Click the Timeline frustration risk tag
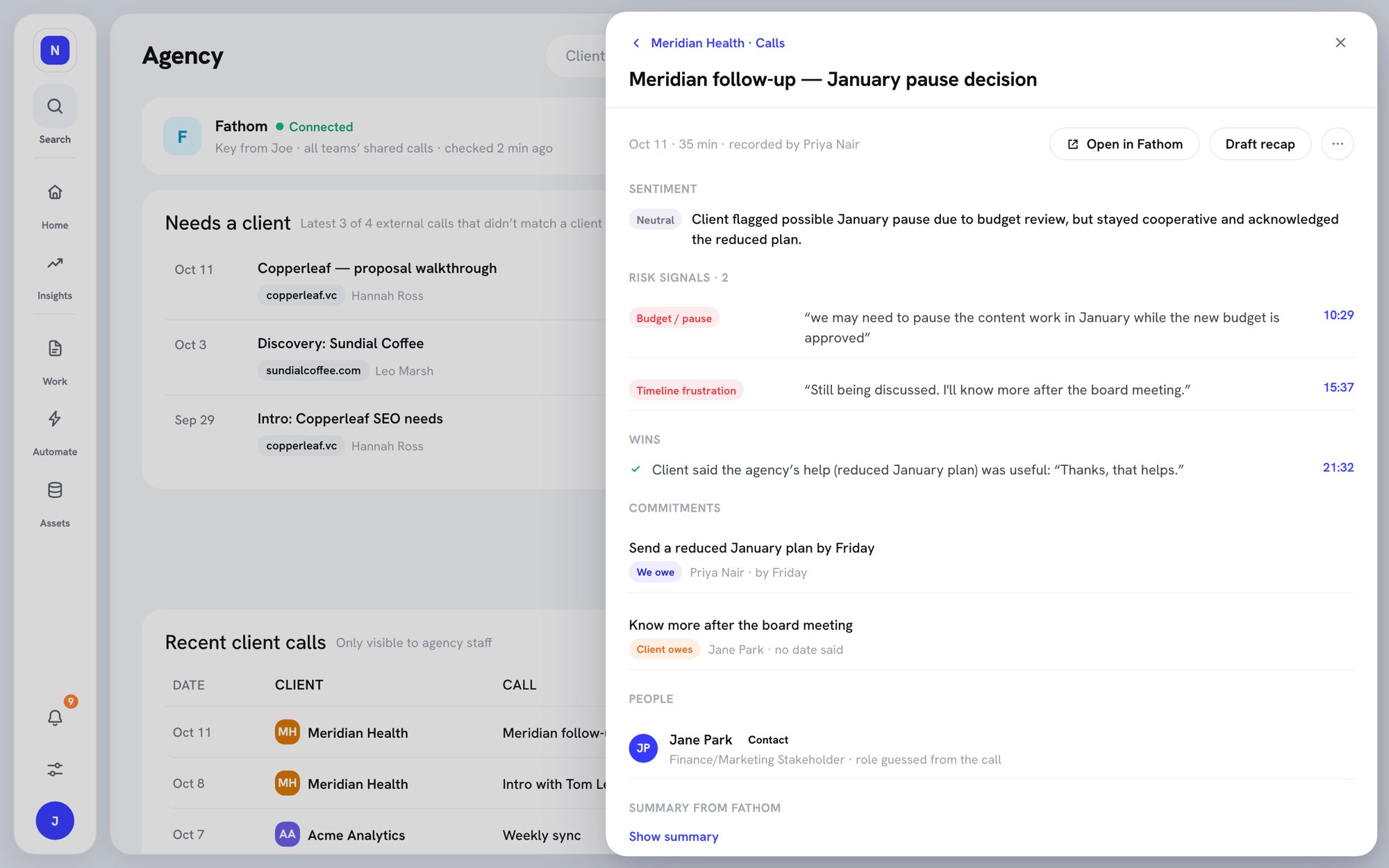Viewport: 1389px width, 868px height. tap(686, 390)
